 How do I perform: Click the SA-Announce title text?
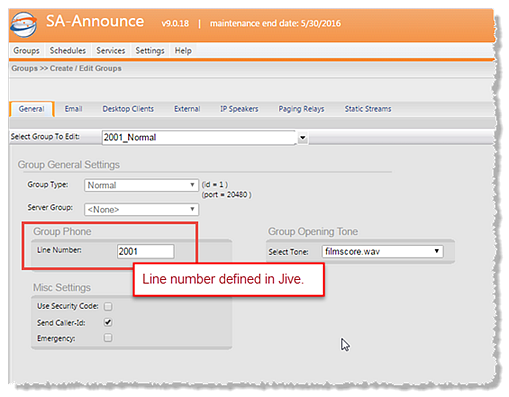coord(95,21)
